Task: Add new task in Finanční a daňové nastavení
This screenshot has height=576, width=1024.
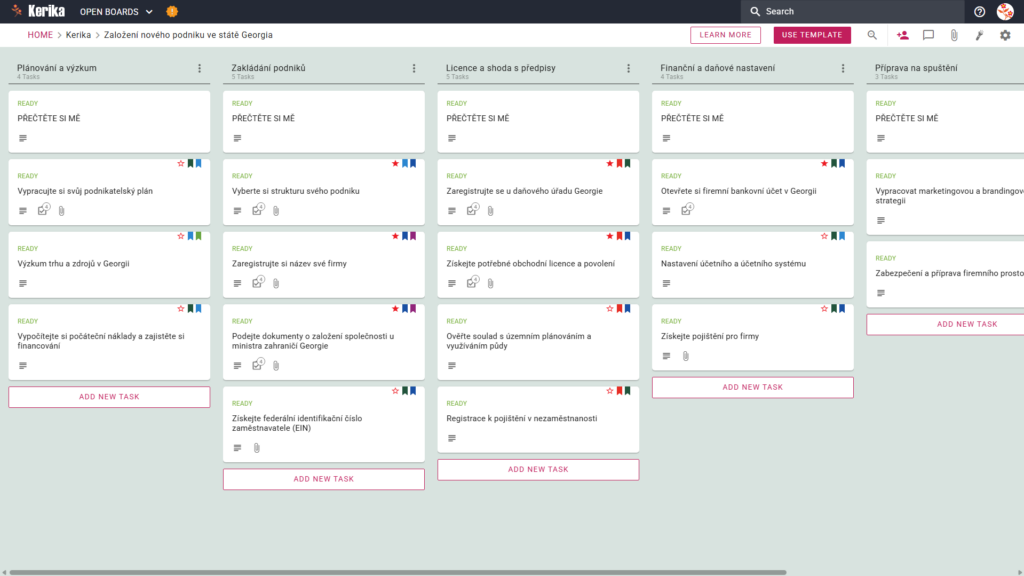Action: [x=752, y=387]
